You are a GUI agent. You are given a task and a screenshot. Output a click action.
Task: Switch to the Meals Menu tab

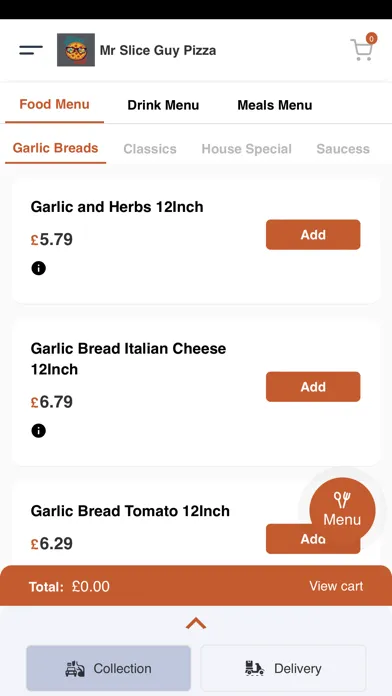[275, 105]
